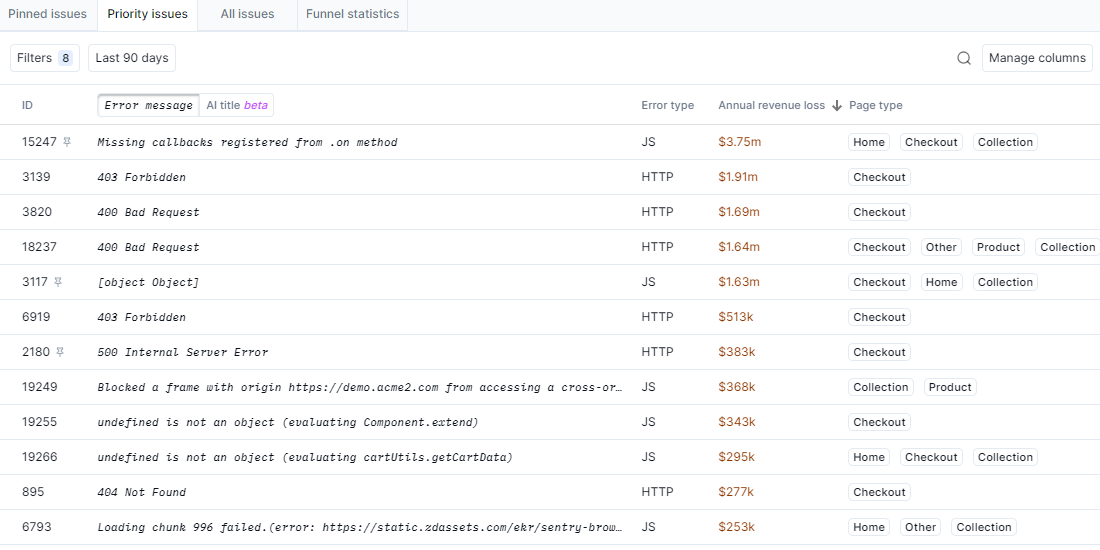Viewport: 1100px width, 550px height.
Task: Click pin icon beside issue 3117
Action: point(60,282)
